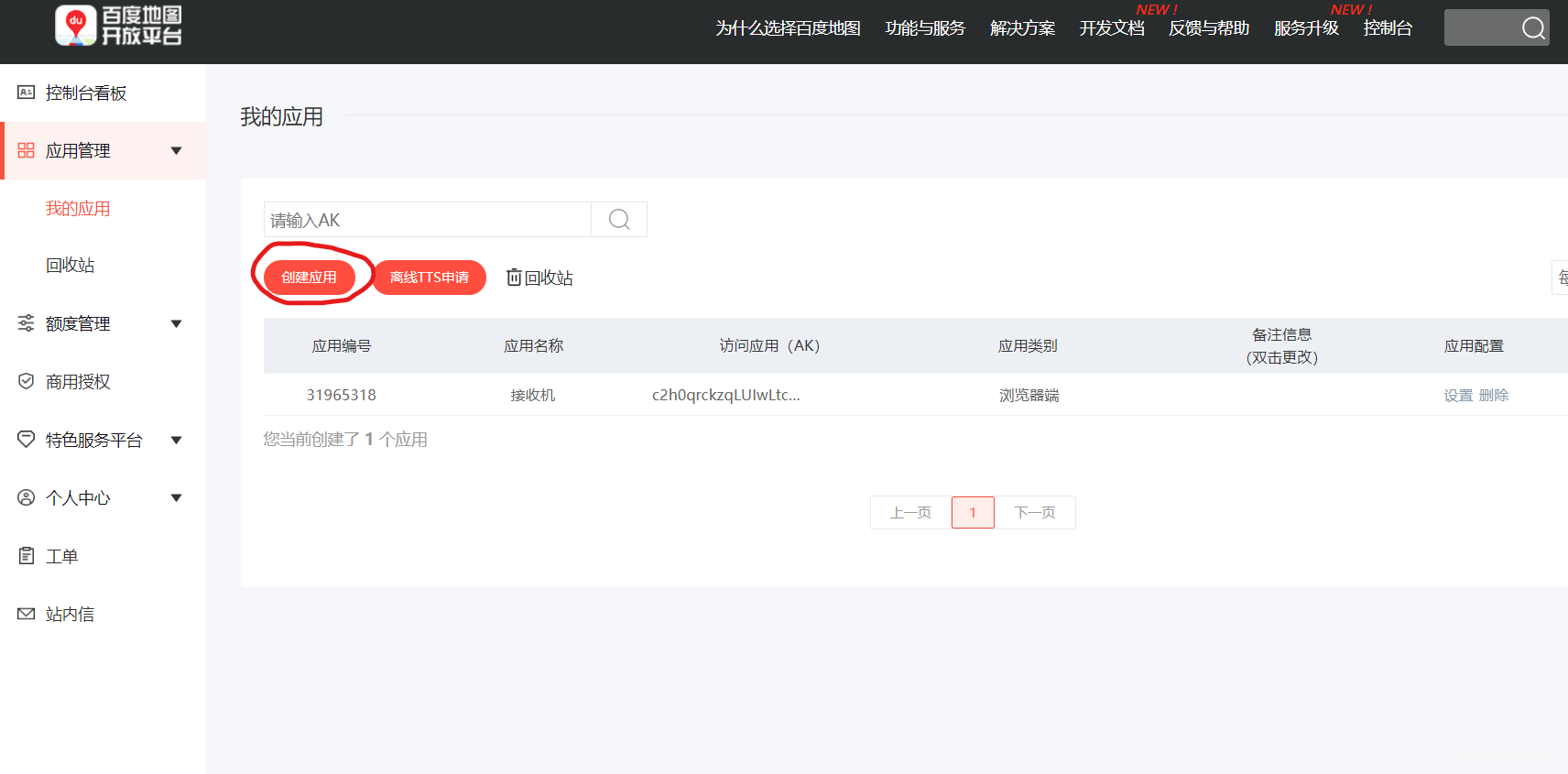This screenshot has width=1568, height=774.
Task: Open 为什么选择百度地图 in top navigation
Action: click(788, 28)
